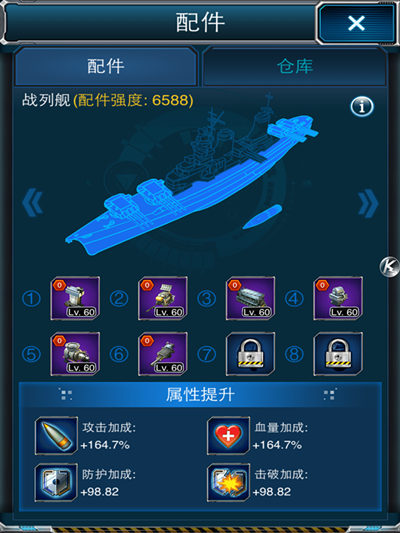Tap locked slot 7 padlock
This screenshot has width=400, height=533.
[x=250, y=354]
